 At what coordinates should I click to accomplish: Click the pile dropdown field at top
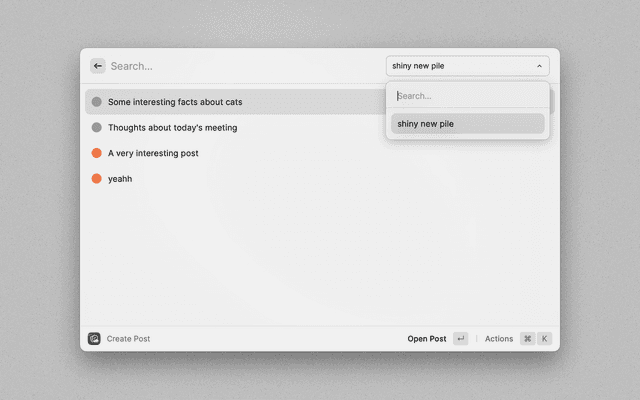(x=460, y=66)
